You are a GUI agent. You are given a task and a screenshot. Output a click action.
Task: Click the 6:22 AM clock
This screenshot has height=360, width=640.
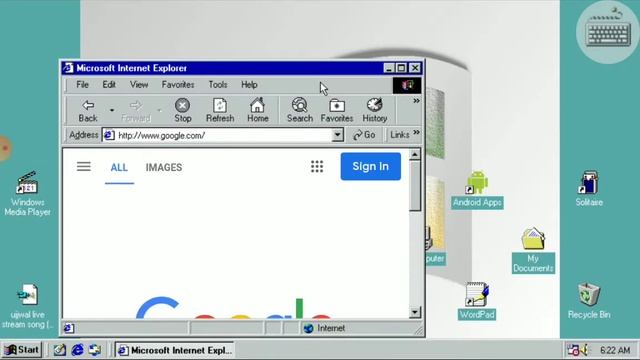[615, 350]
